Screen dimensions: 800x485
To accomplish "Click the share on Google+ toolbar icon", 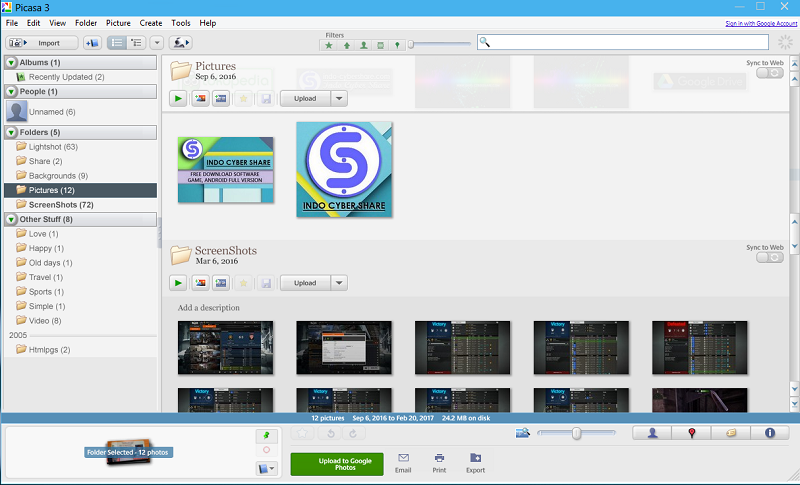I will click(x=180, y=43).
